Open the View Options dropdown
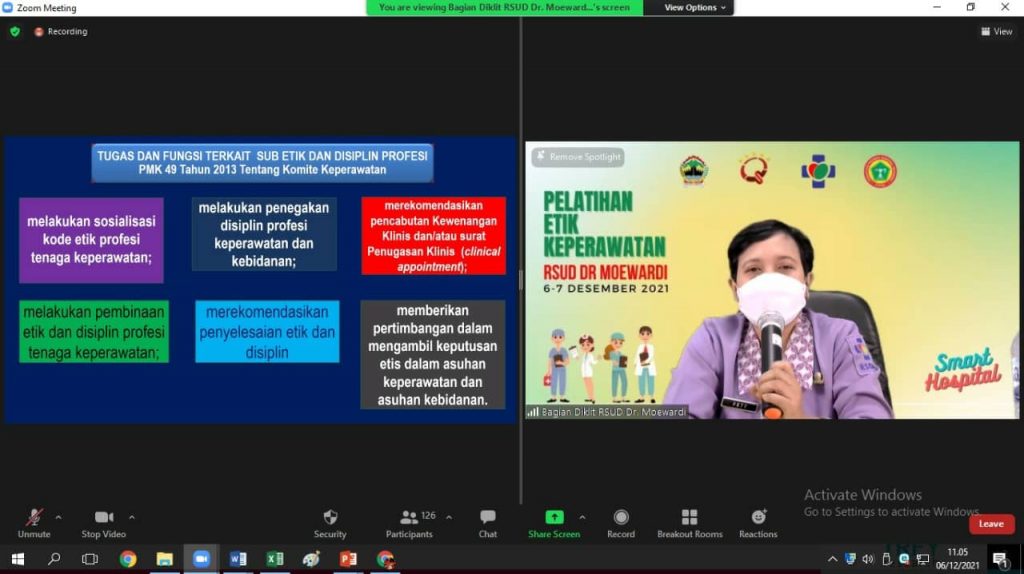Image resolution: width=1024 pixels, height=574 pixels. tap(694, 8)
